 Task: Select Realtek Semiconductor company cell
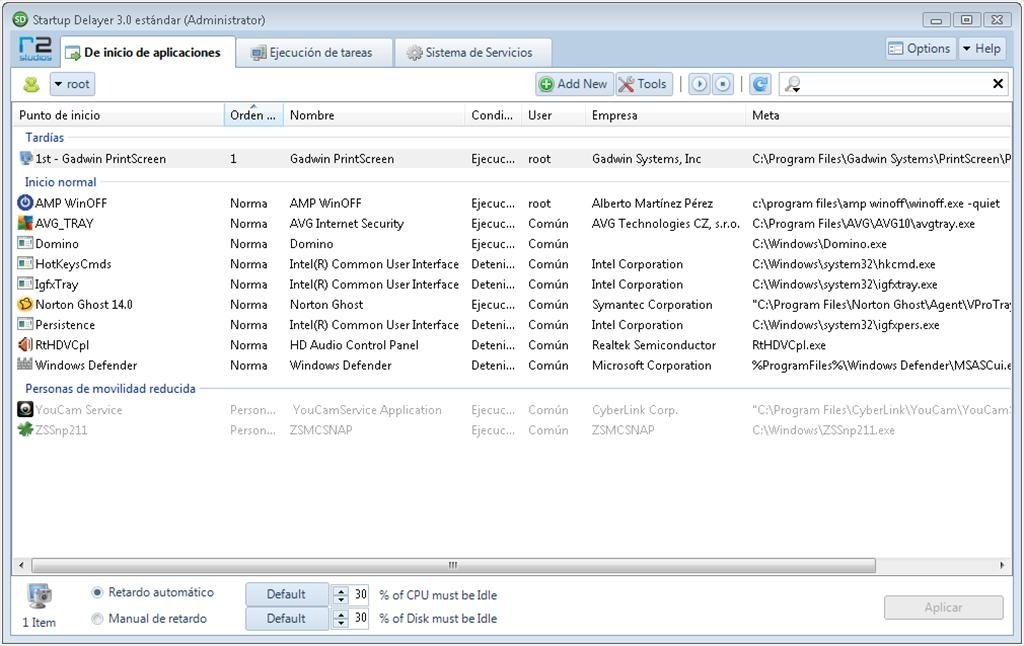pyautogui.click(x=654, y=345)
